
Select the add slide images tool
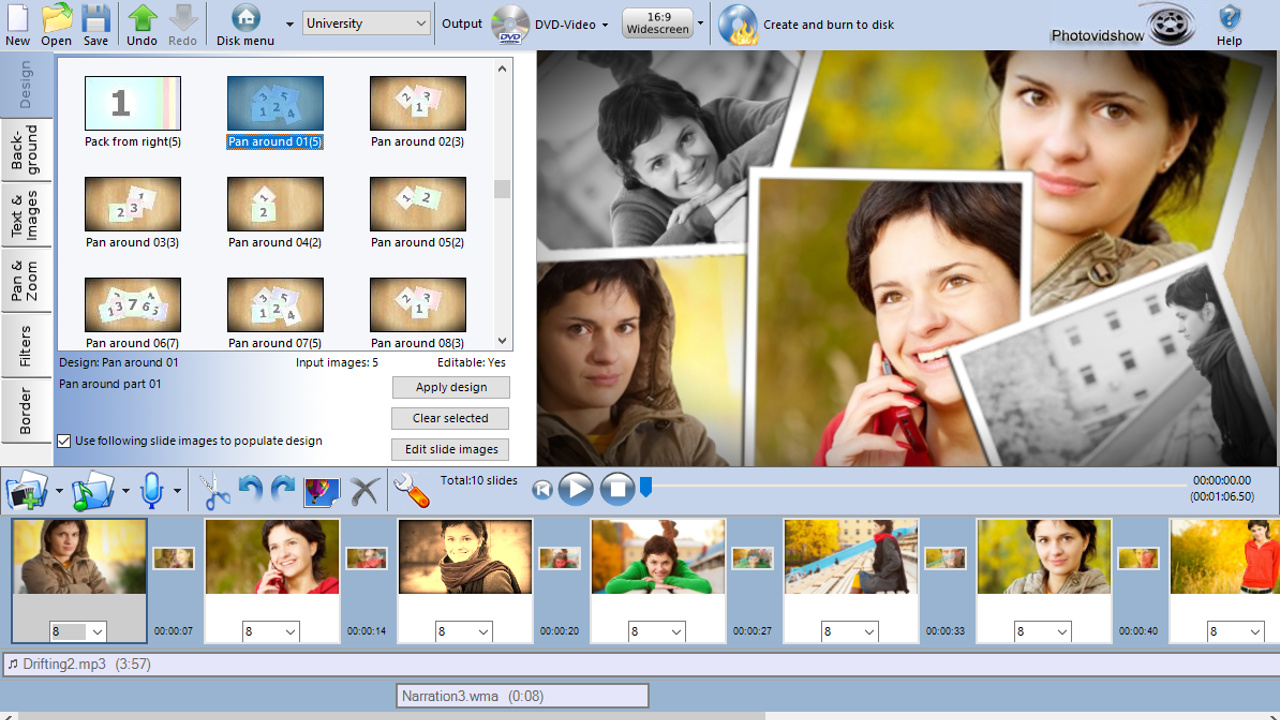(x=25, y=489)
